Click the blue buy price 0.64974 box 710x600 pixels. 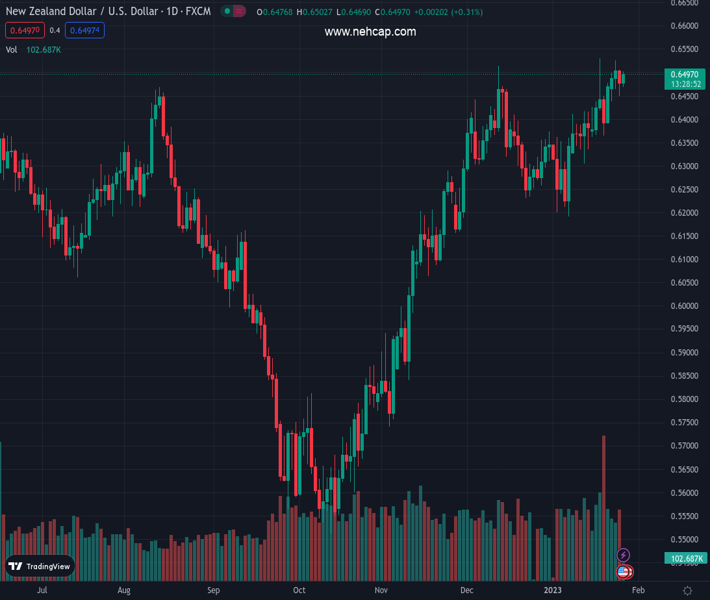click(x=85, y=31)
